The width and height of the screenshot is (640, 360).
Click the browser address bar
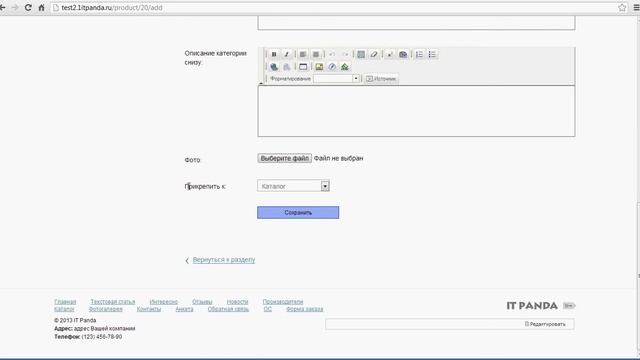[x=335, y=7]
